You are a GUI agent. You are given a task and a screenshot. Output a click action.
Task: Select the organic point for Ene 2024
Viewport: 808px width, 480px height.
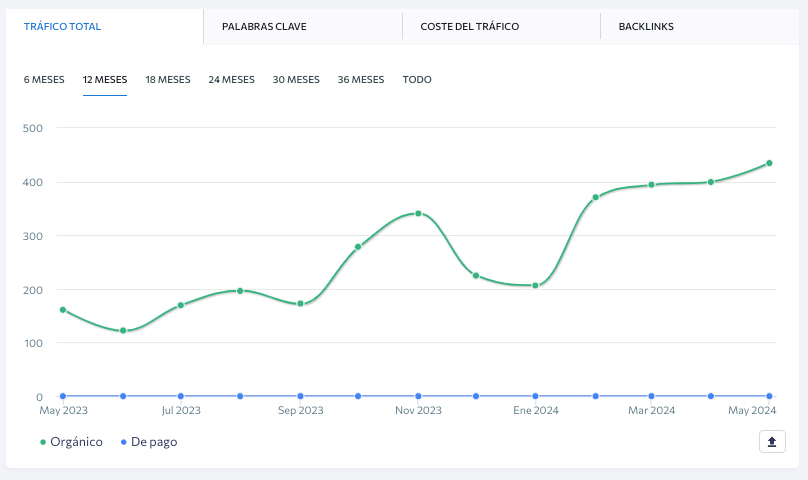[x=535, y=285]
